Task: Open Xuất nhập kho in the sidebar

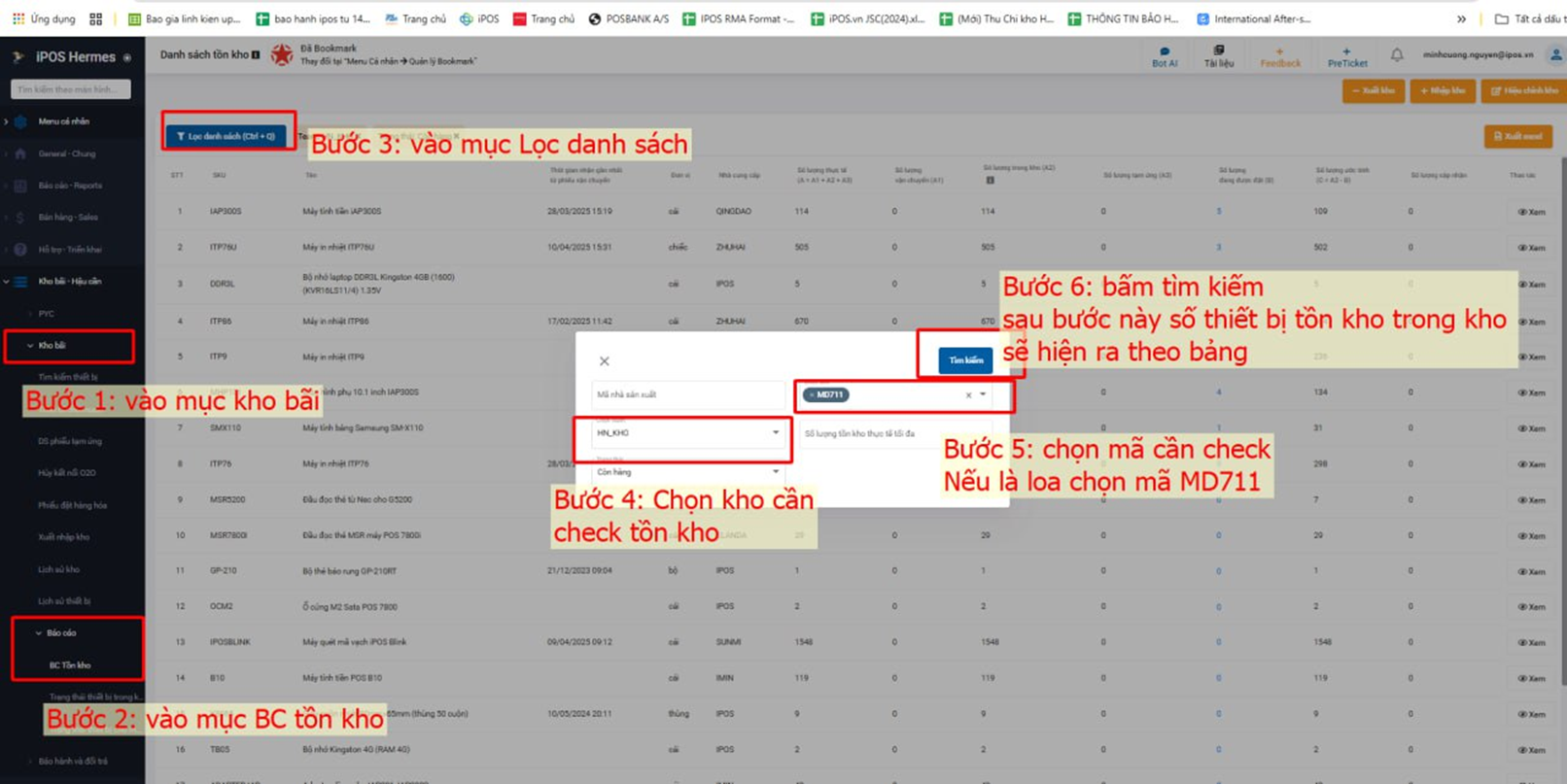Action: [64, 537]
